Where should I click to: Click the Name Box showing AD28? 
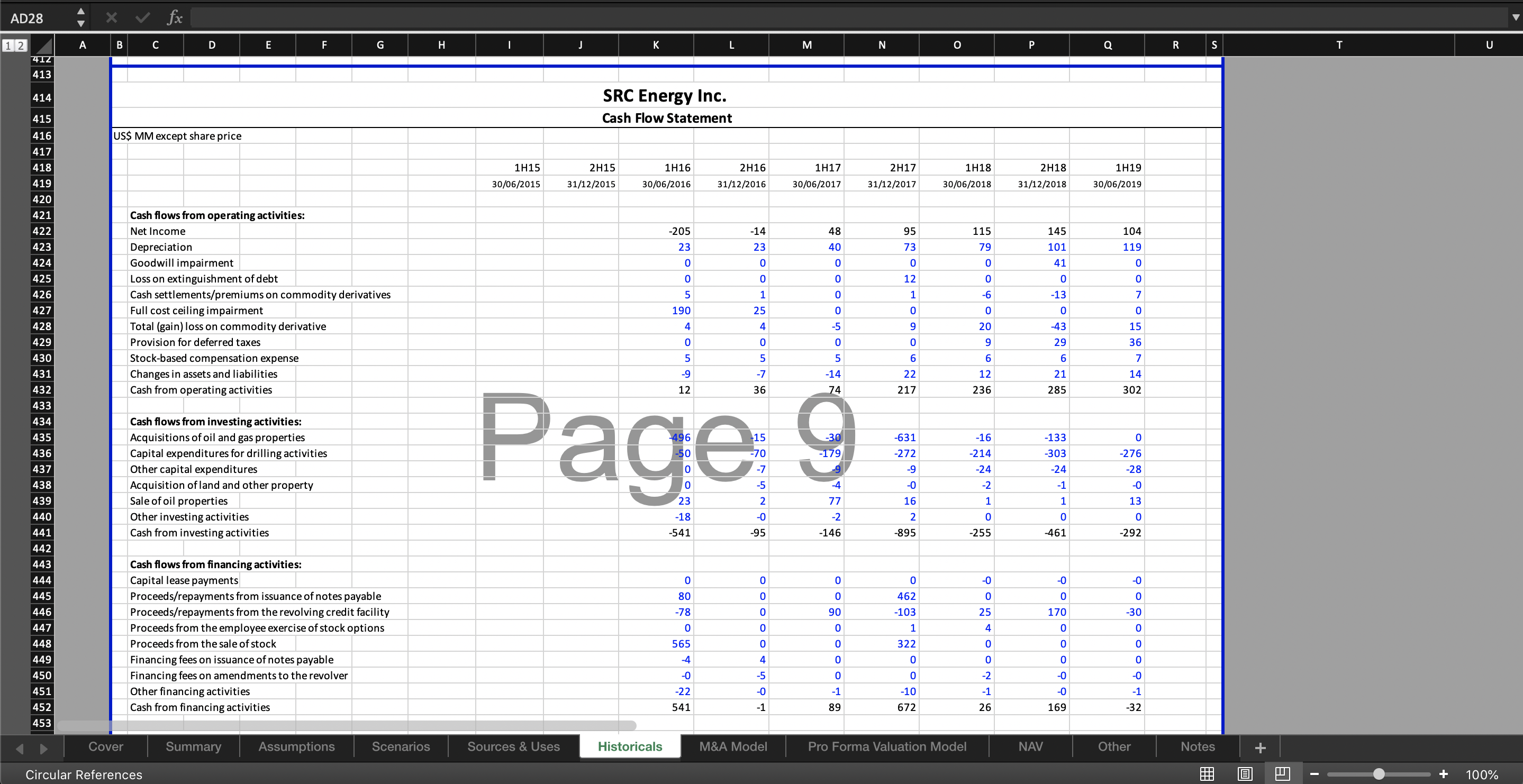[x=39, y=18]
